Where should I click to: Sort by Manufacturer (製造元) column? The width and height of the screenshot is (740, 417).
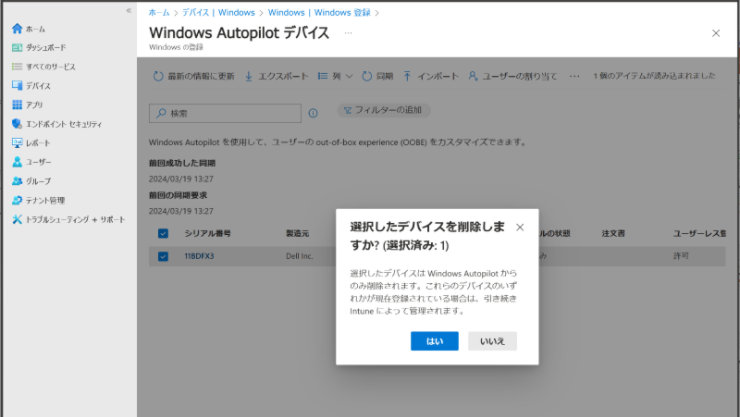point(297,234)
